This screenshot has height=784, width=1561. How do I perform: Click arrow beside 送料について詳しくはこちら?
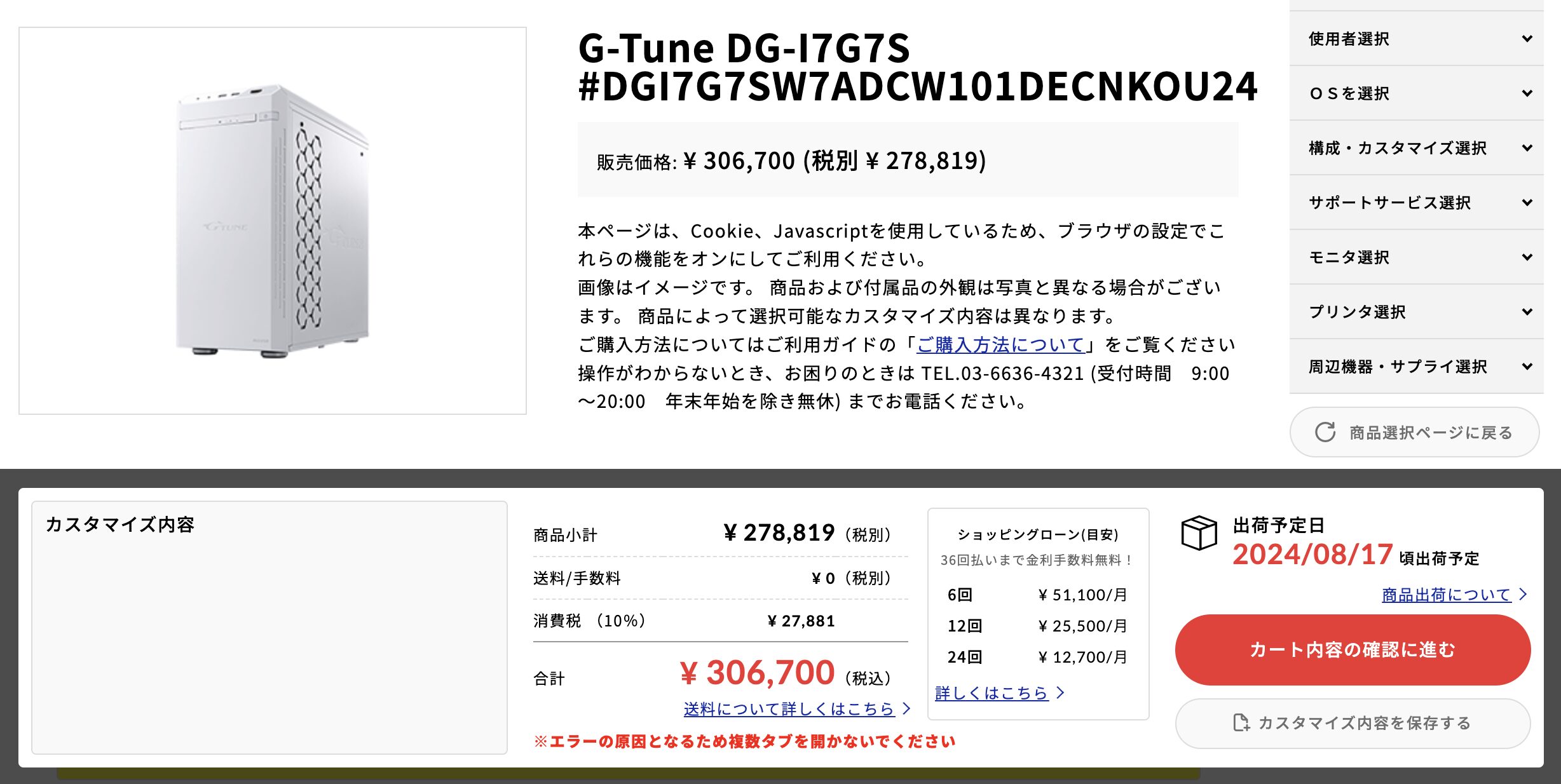pos(906,708)
